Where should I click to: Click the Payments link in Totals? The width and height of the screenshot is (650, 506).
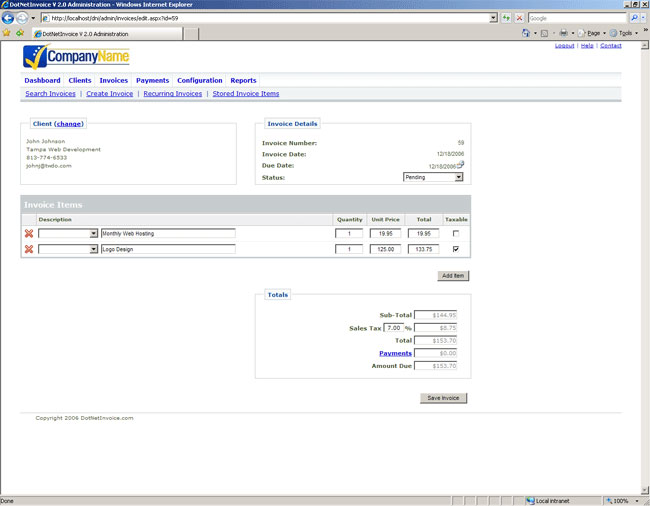tap(395, 353)
